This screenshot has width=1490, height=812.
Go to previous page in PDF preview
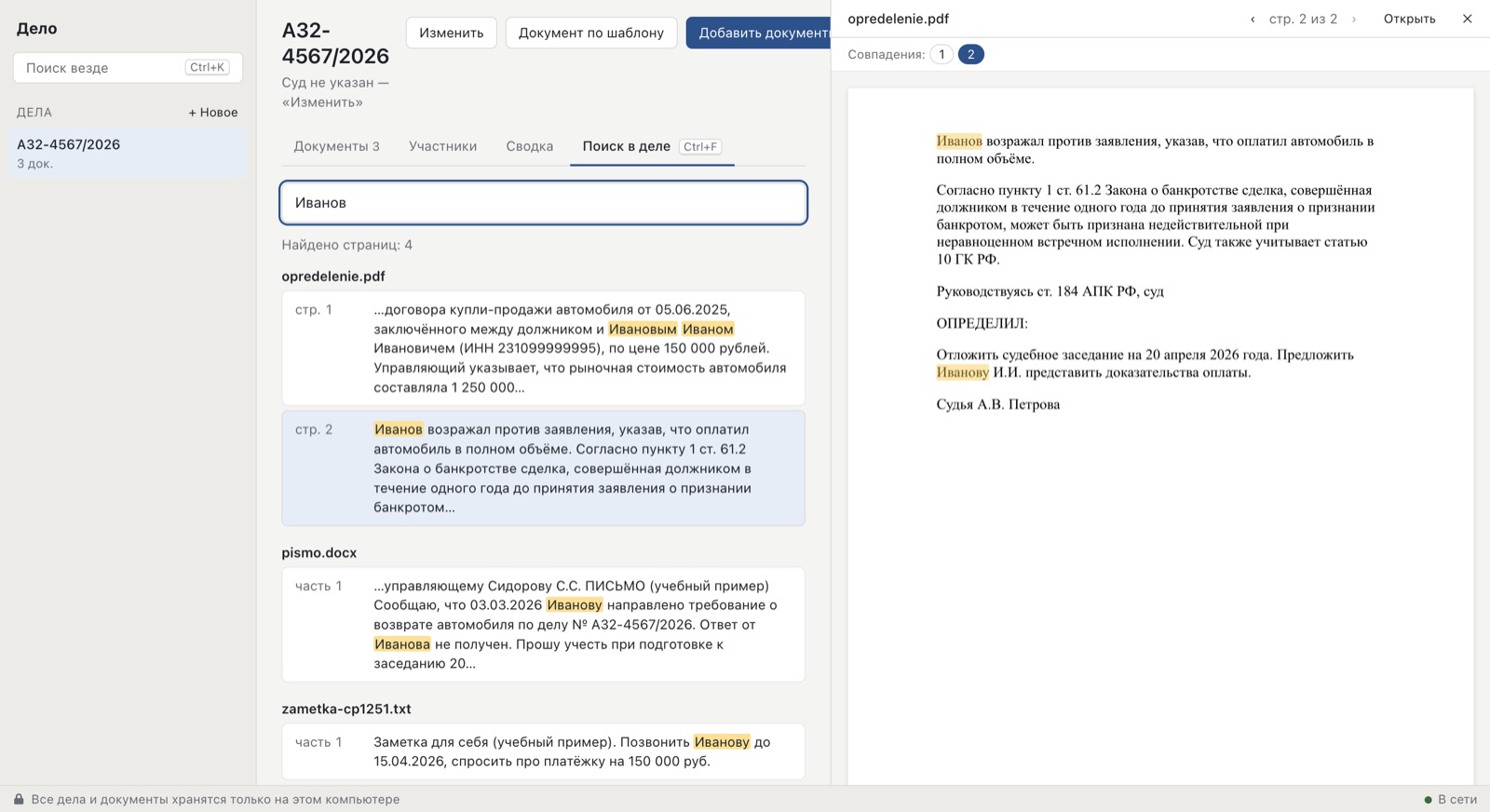click(1253, 19)
